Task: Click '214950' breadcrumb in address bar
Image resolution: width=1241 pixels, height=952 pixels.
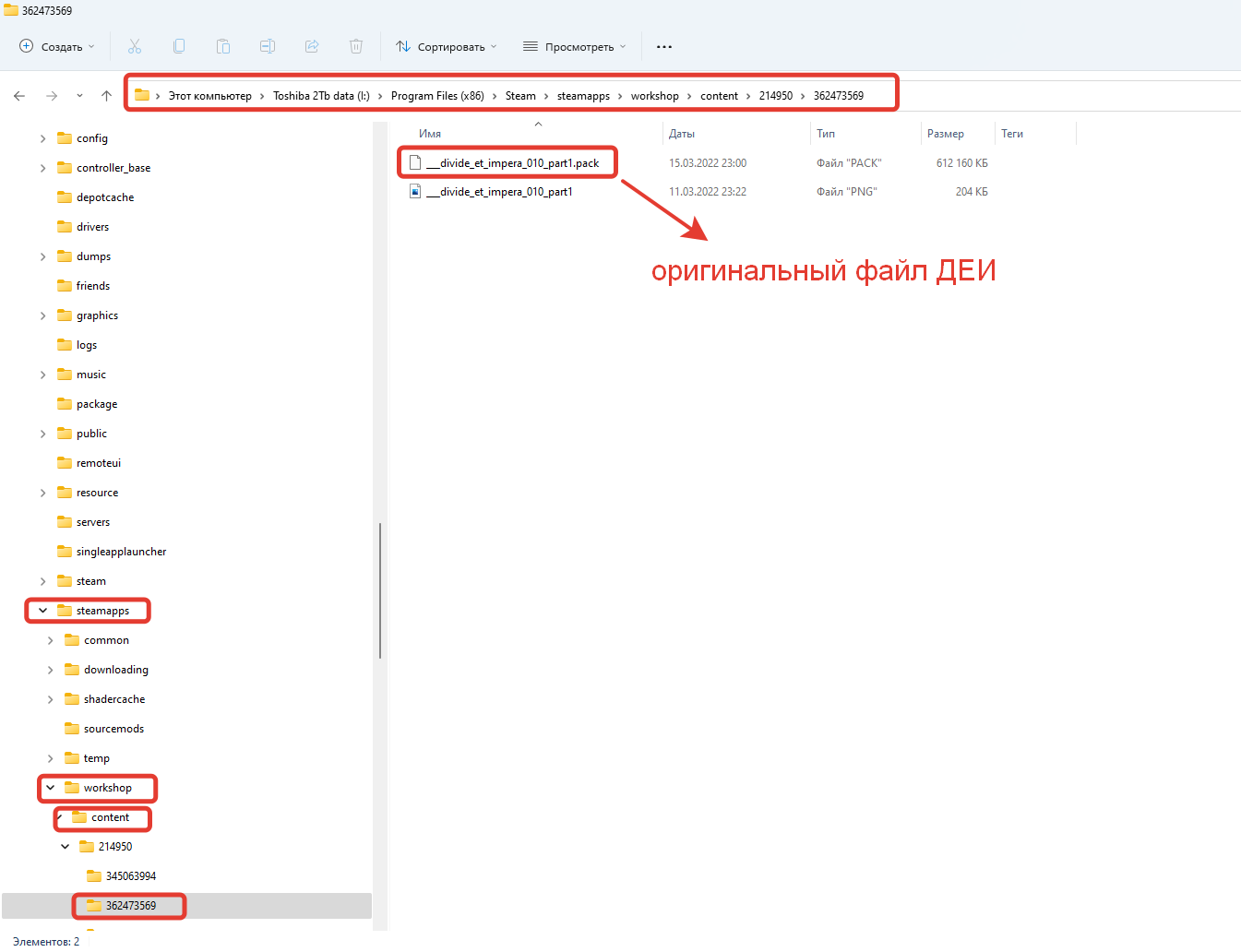Action: [x=776, y=96]
